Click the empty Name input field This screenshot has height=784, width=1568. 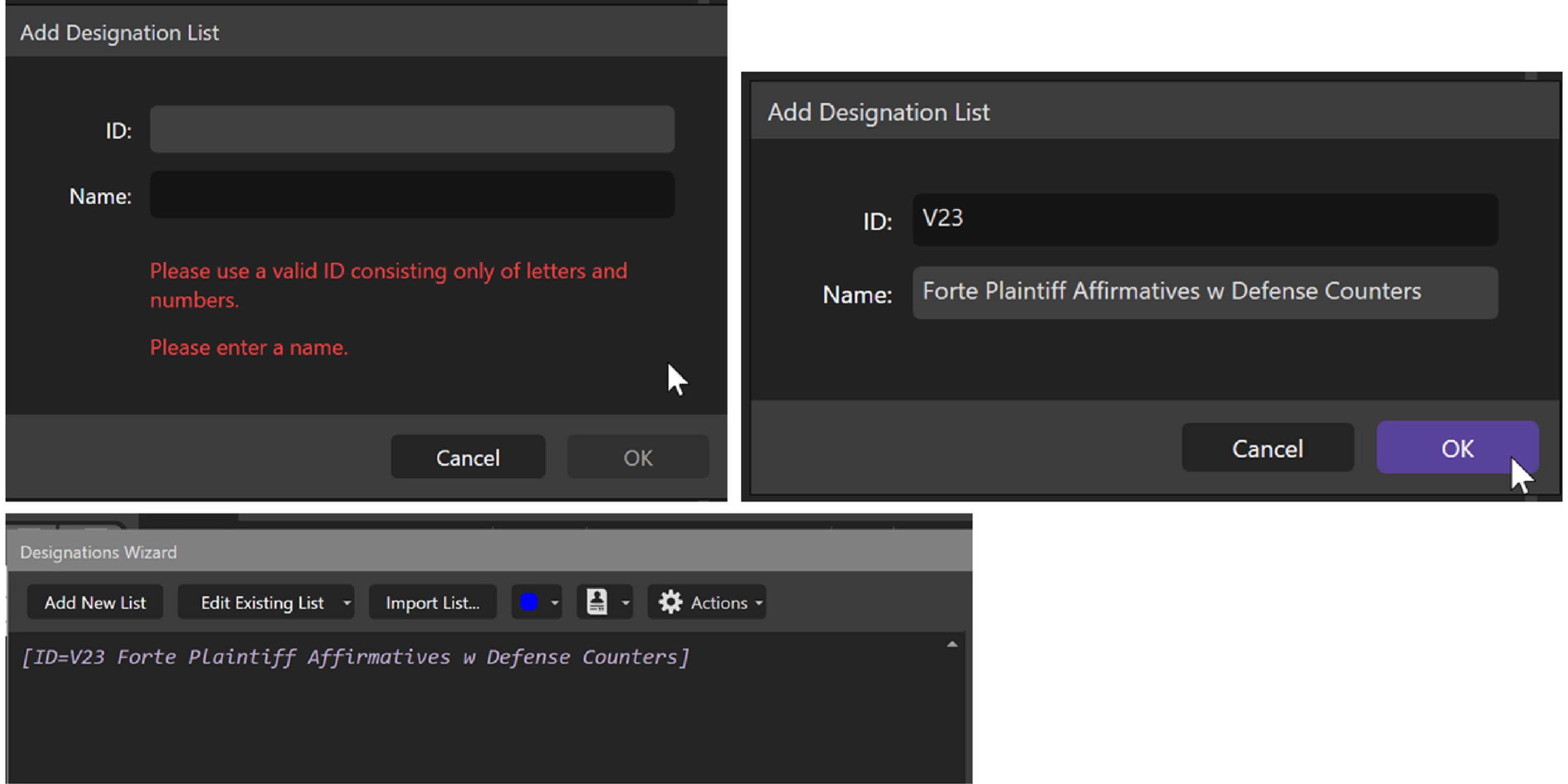[x=412, y=195]
